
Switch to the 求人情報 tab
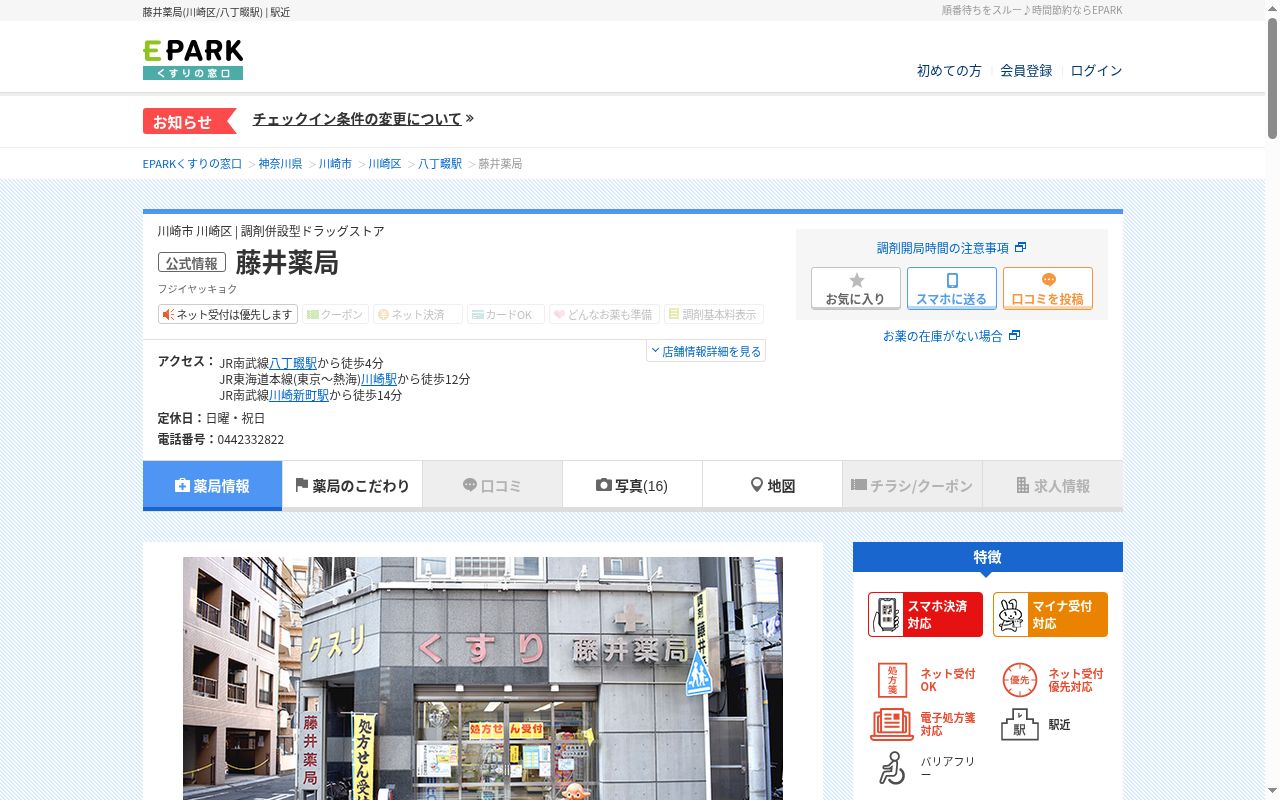pyautogui.click(x=1053, y=486)
